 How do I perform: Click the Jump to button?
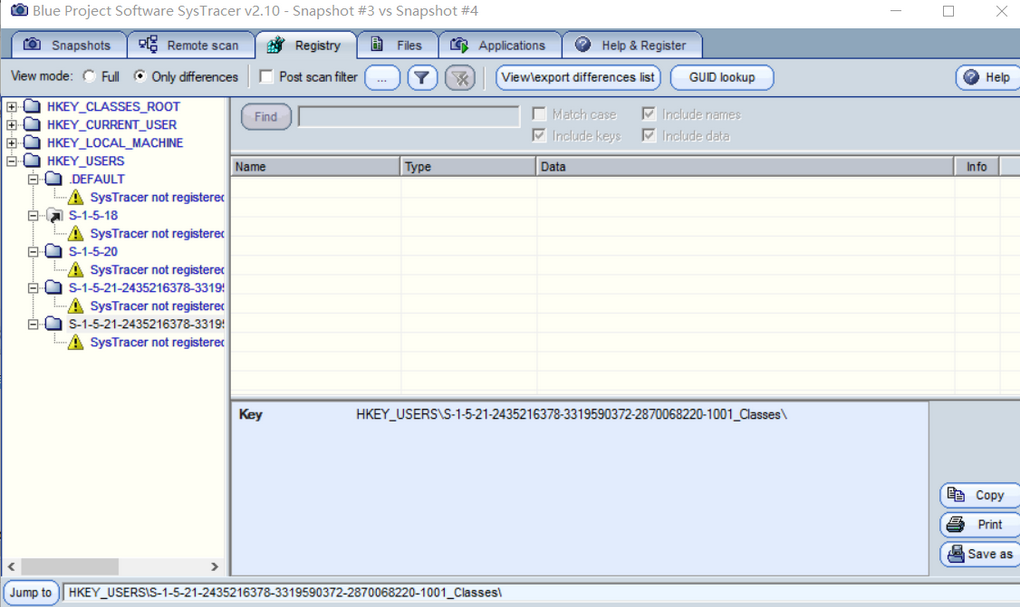pyautogui.click(x=31, y=593)
